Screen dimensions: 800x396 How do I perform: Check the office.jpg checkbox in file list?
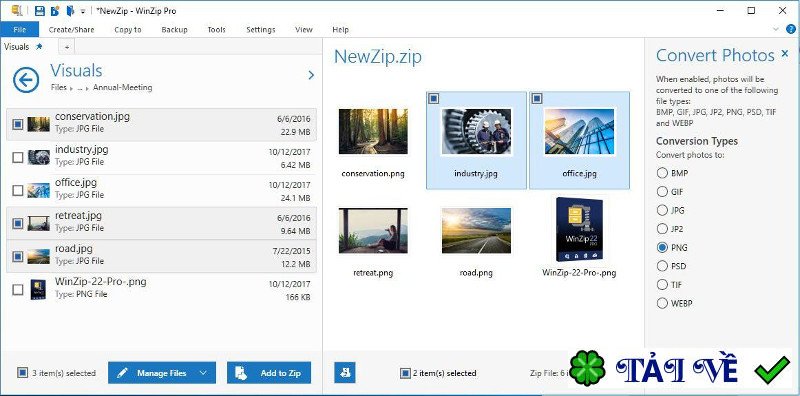[x=17, y=190]
